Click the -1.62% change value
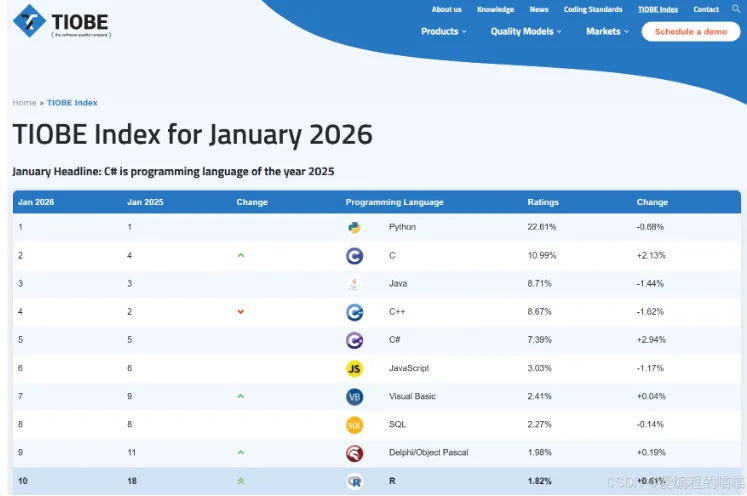Image resolution: width=747 pixels, height=496 pixels. [x=650, y=312]
